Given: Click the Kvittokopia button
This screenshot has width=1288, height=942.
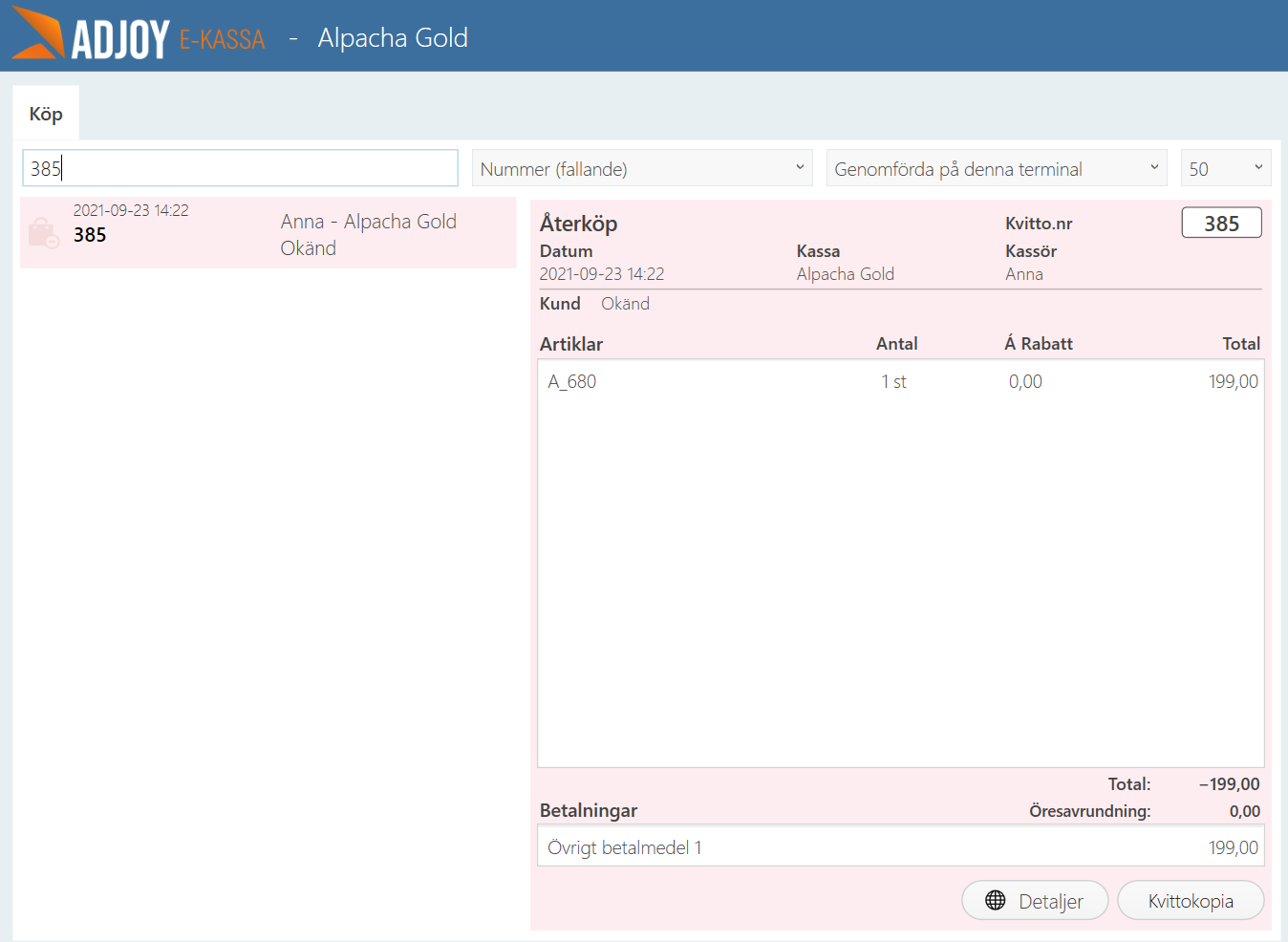Looking at the screenshot, I should point(1191,900).
